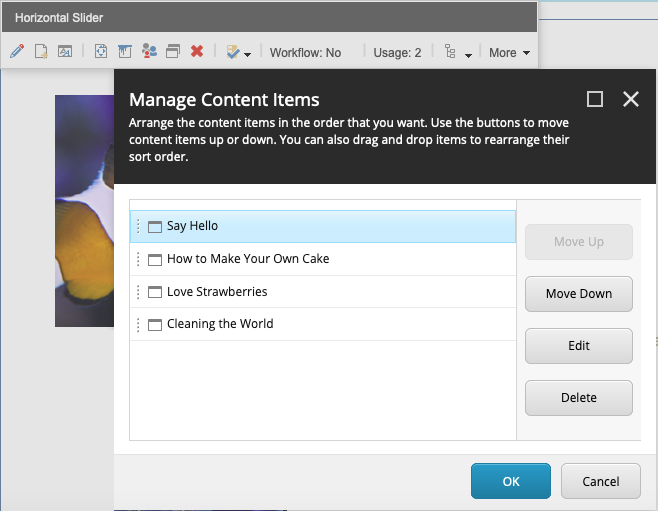The image size is (658, 511).
Task: Click the Edit button
Action: (x=579, y=346)
